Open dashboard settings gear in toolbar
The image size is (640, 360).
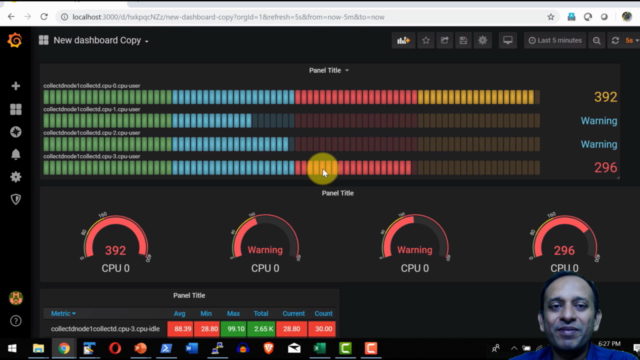482,40
